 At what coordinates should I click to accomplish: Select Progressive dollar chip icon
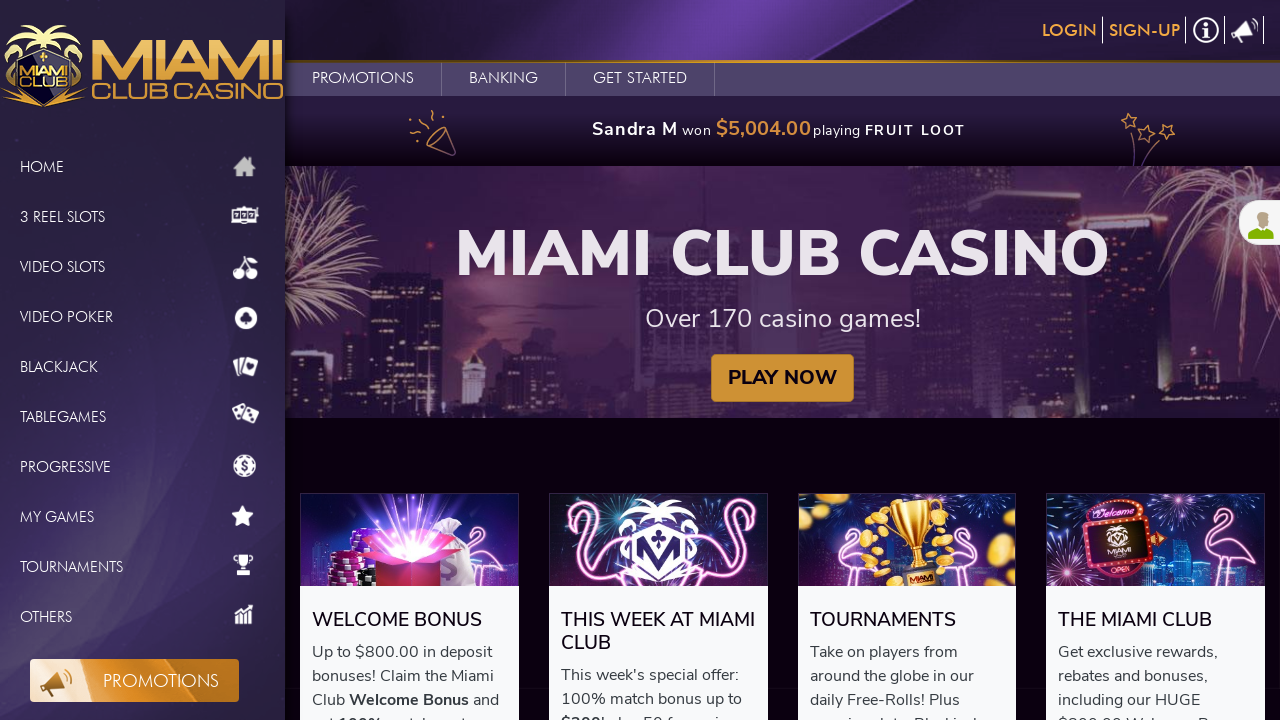click(245, 466)
